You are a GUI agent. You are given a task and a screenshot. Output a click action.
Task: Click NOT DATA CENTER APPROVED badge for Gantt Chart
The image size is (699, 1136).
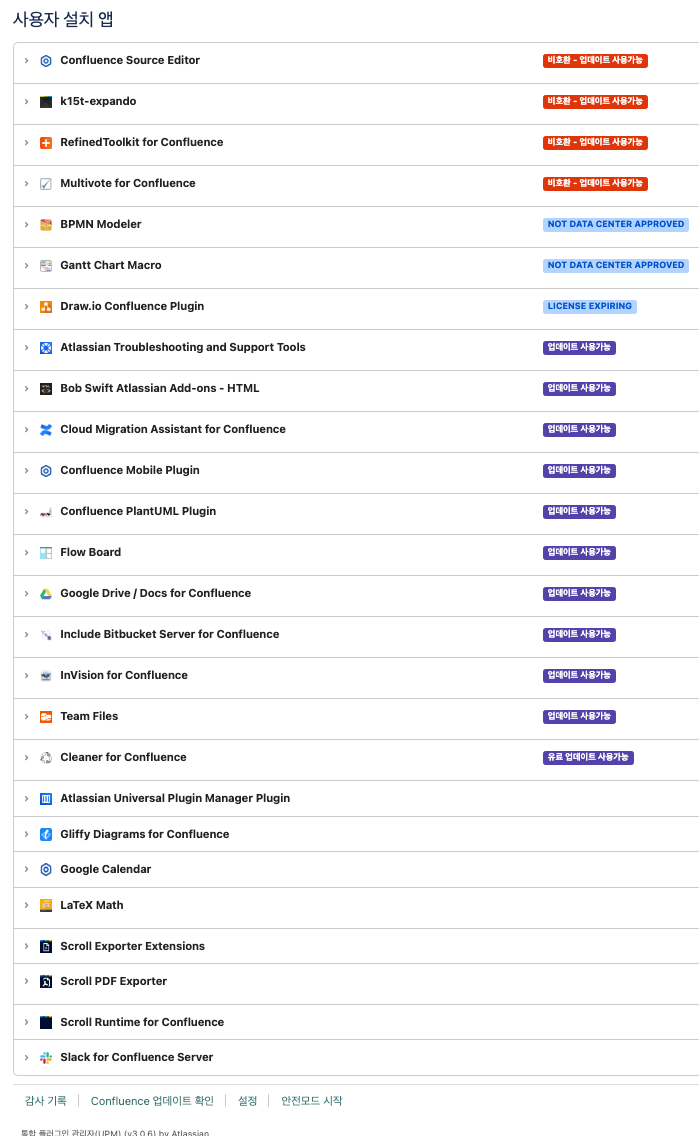[x=616, y=266]
